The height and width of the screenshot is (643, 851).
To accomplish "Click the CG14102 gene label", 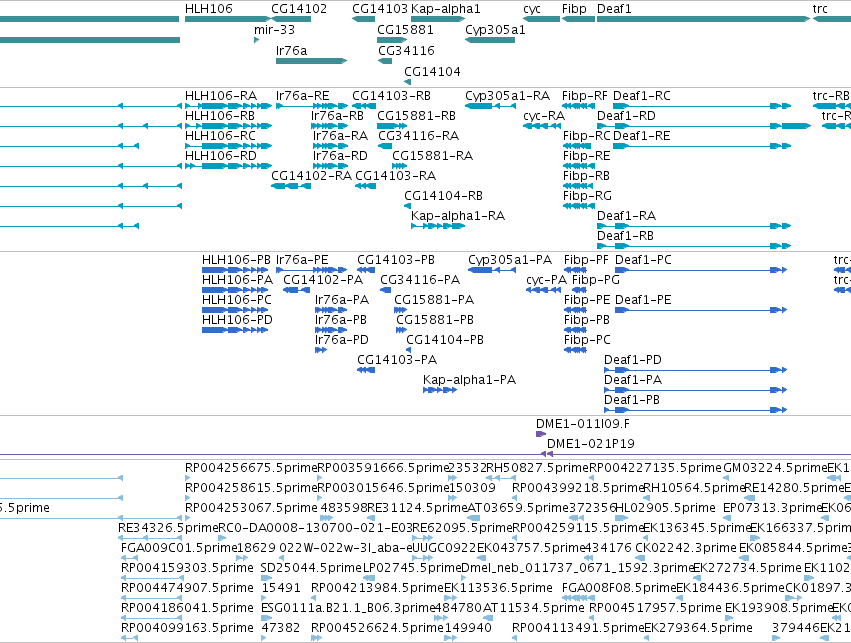I will [299, 9].
